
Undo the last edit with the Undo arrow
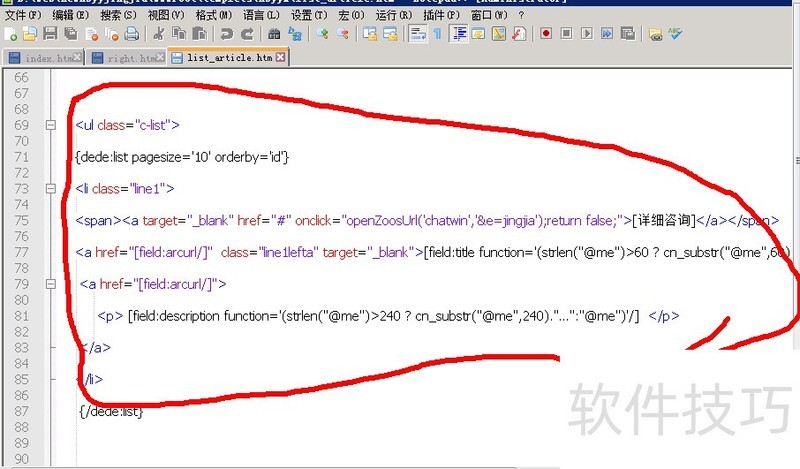[227, 34]
